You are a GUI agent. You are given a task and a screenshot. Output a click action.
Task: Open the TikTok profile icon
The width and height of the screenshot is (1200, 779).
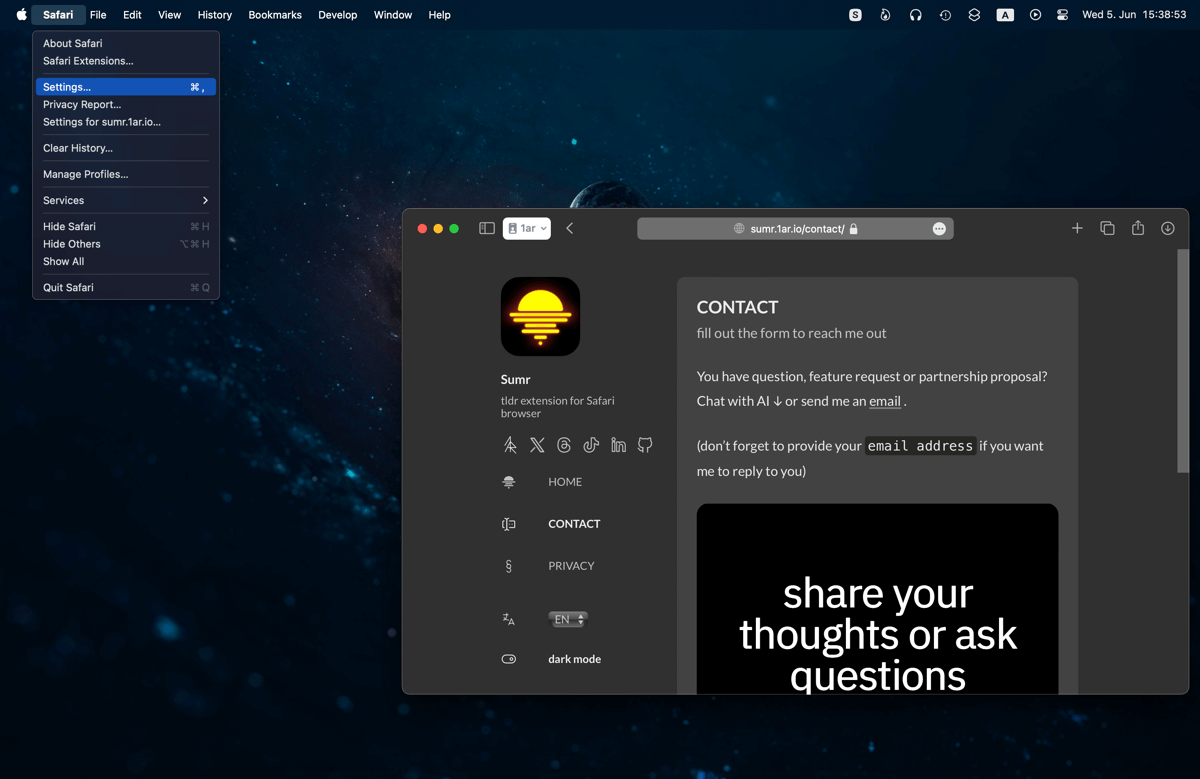(591, 445)
